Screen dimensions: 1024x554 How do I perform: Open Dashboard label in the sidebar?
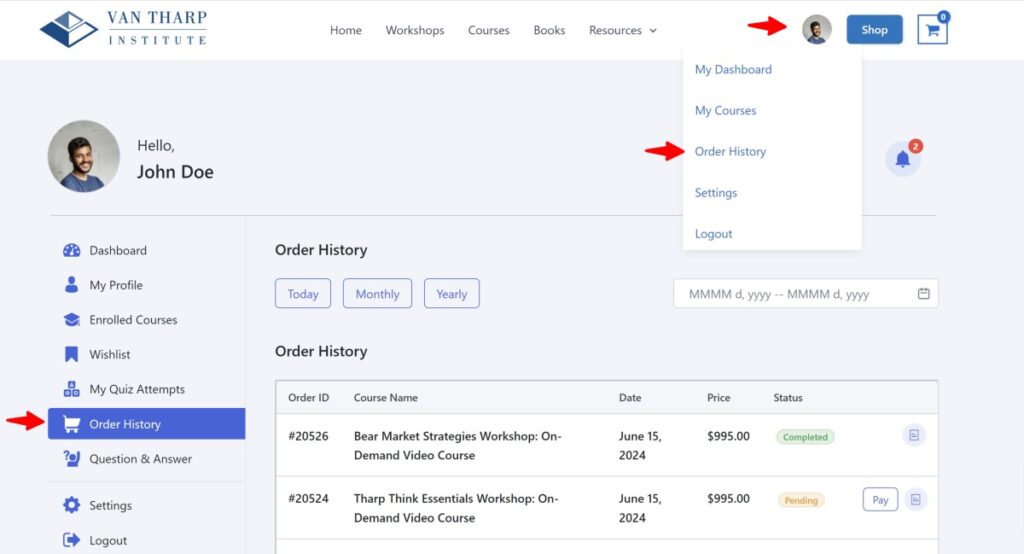tap(118, 250)
